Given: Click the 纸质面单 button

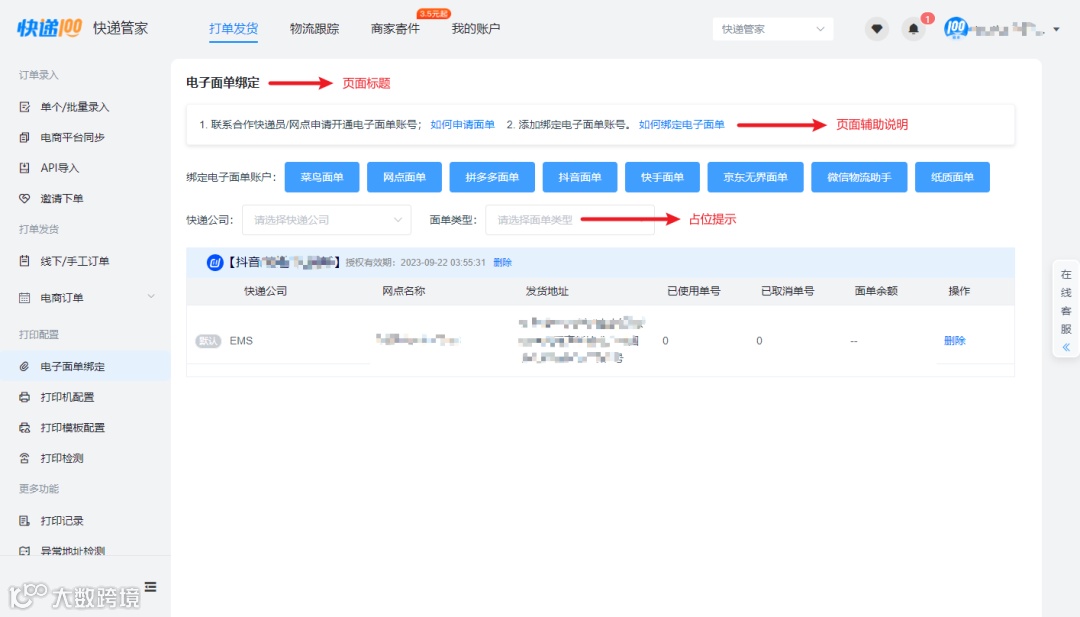Looking at the screenshot, I should pos(952,177).
